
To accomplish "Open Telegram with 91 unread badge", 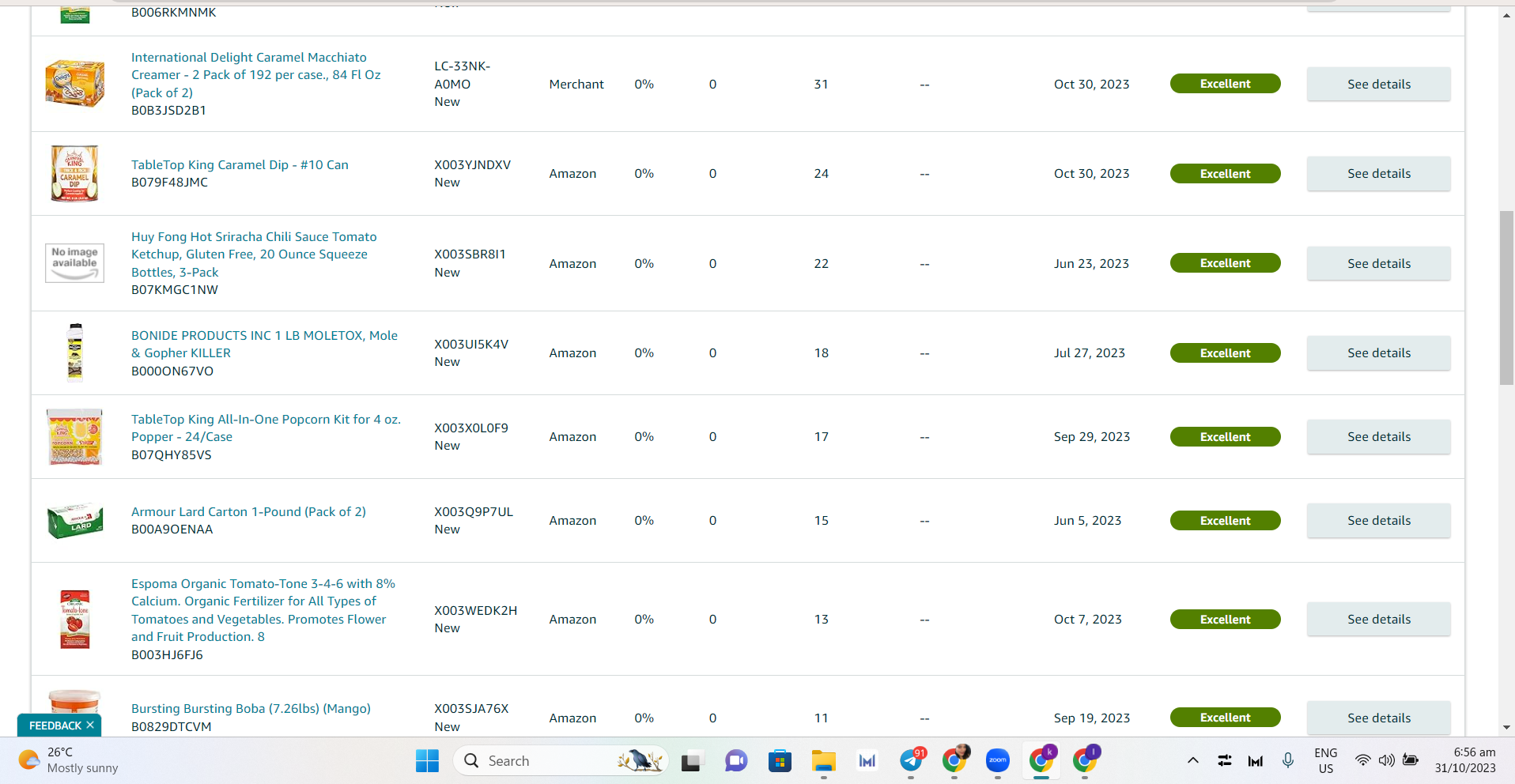I will click(912, 761).
